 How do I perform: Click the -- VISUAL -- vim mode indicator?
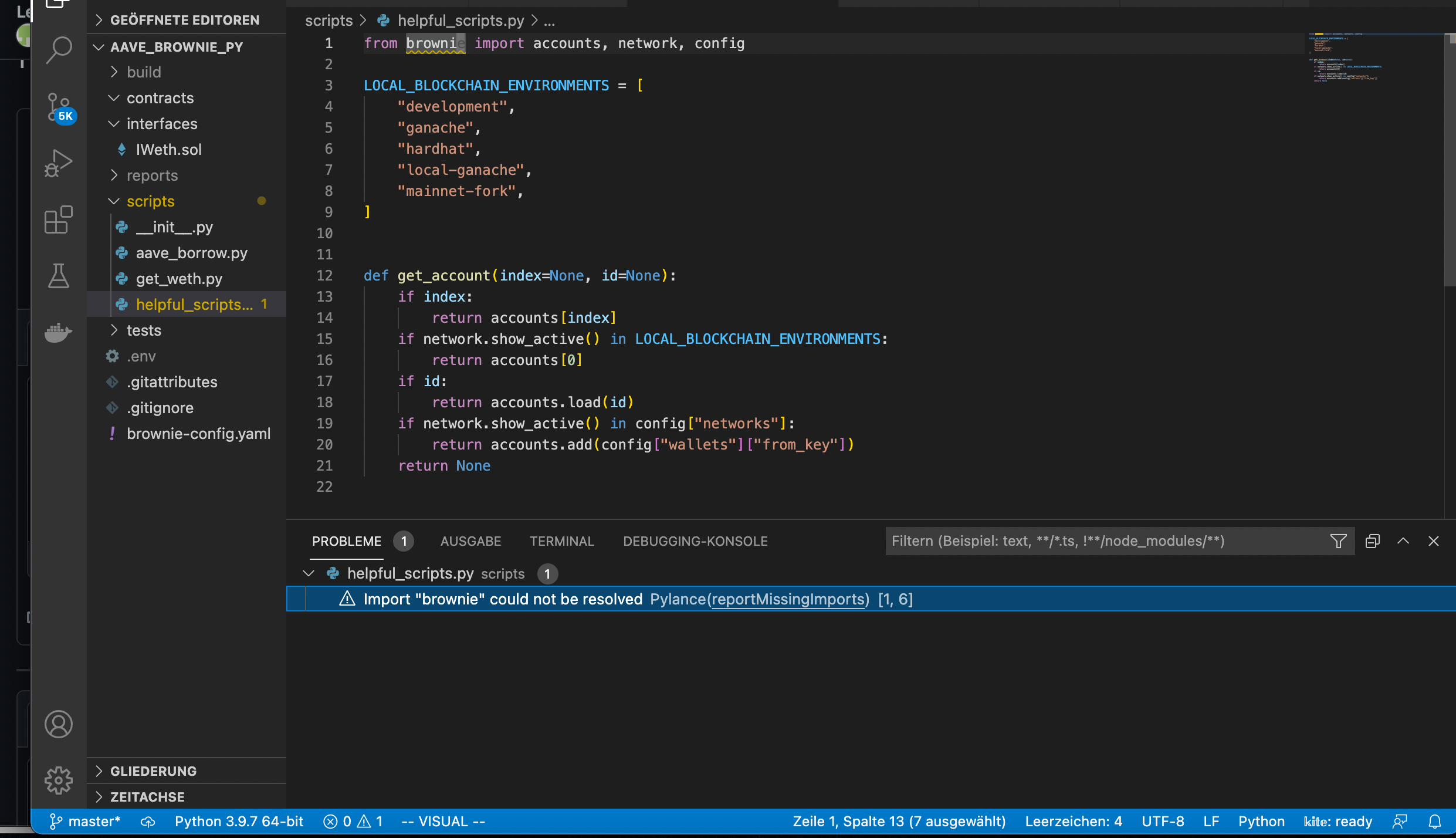click(x=443, y=822)
